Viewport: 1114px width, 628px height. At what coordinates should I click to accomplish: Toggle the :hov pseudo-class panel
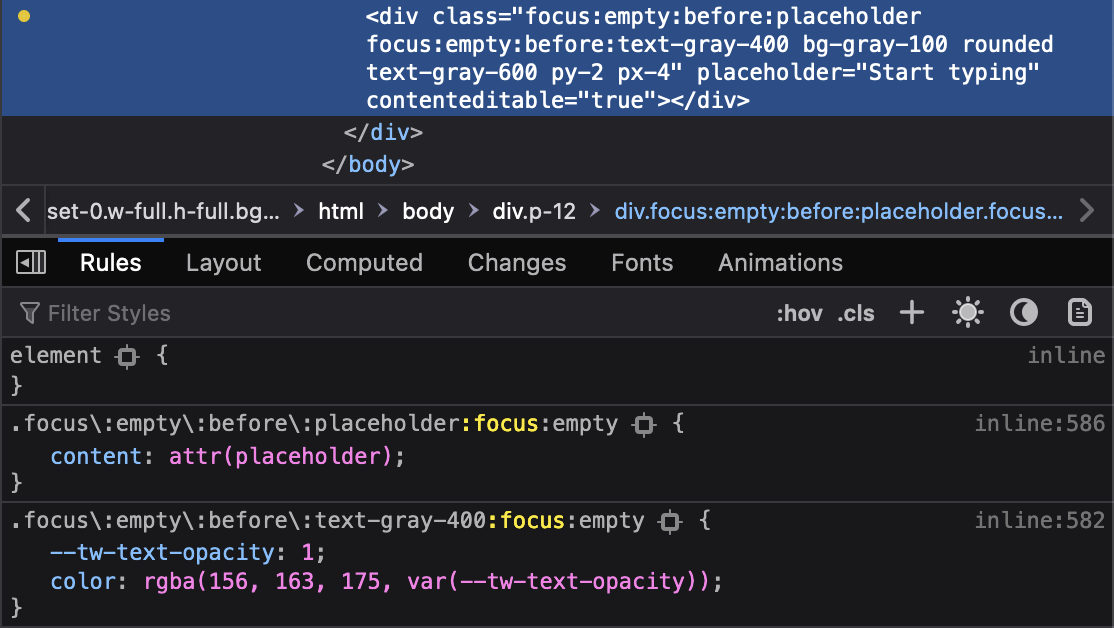point(800,313)
